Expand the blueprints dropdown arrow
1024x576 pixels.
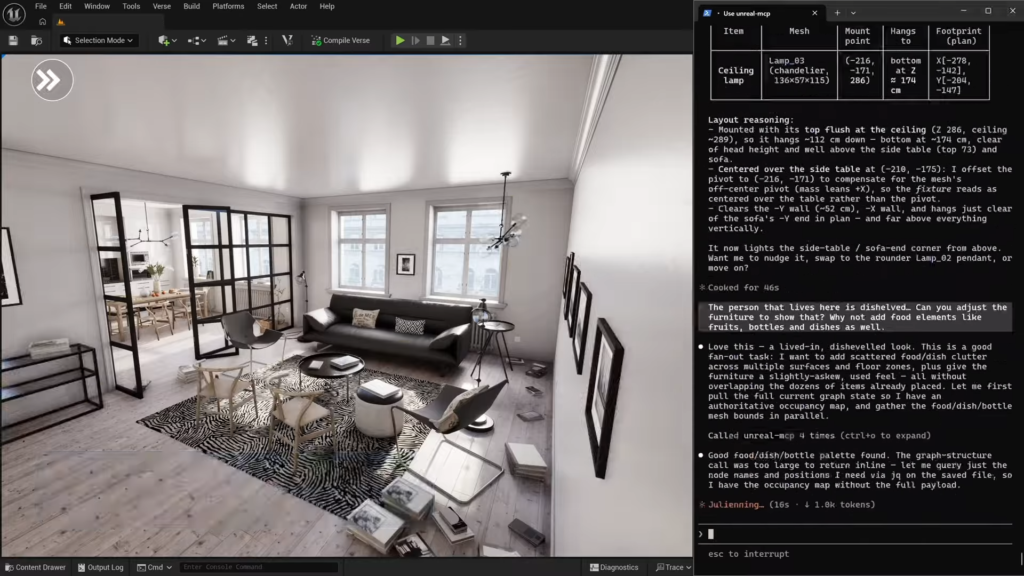[x=204, y=40]
